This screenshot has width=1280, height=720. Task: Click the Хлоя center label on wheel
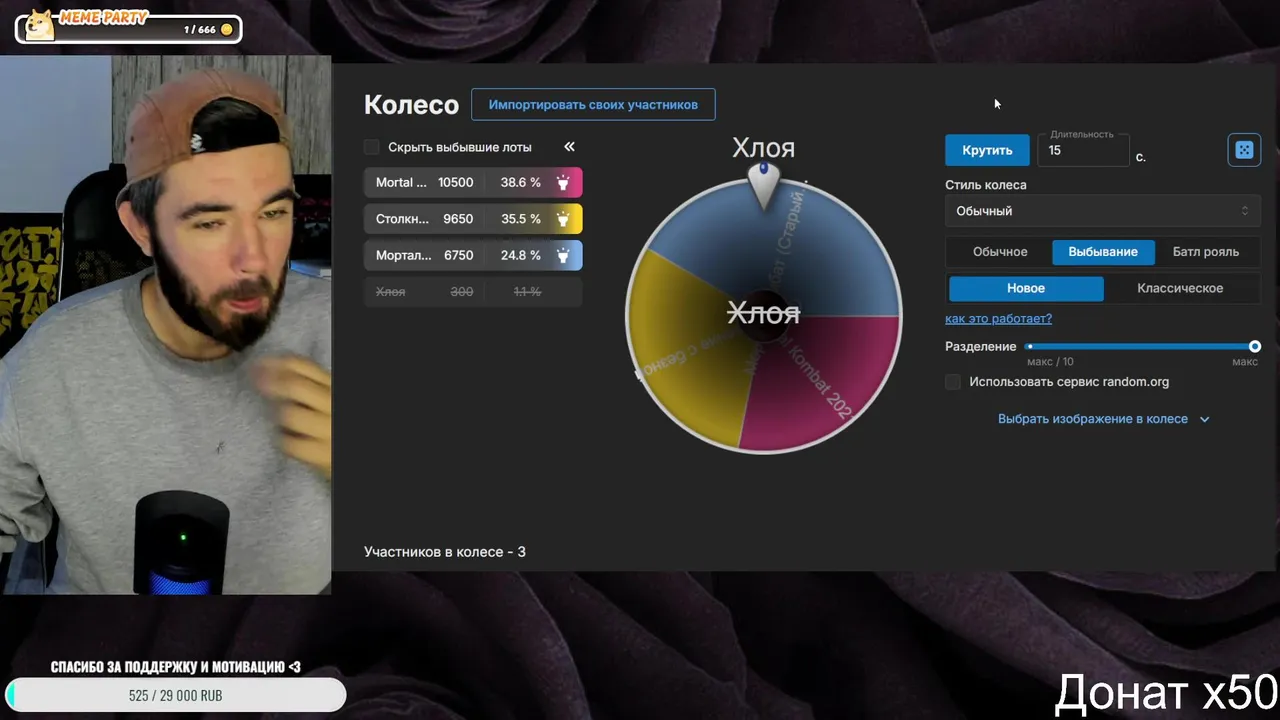(763, 313)
